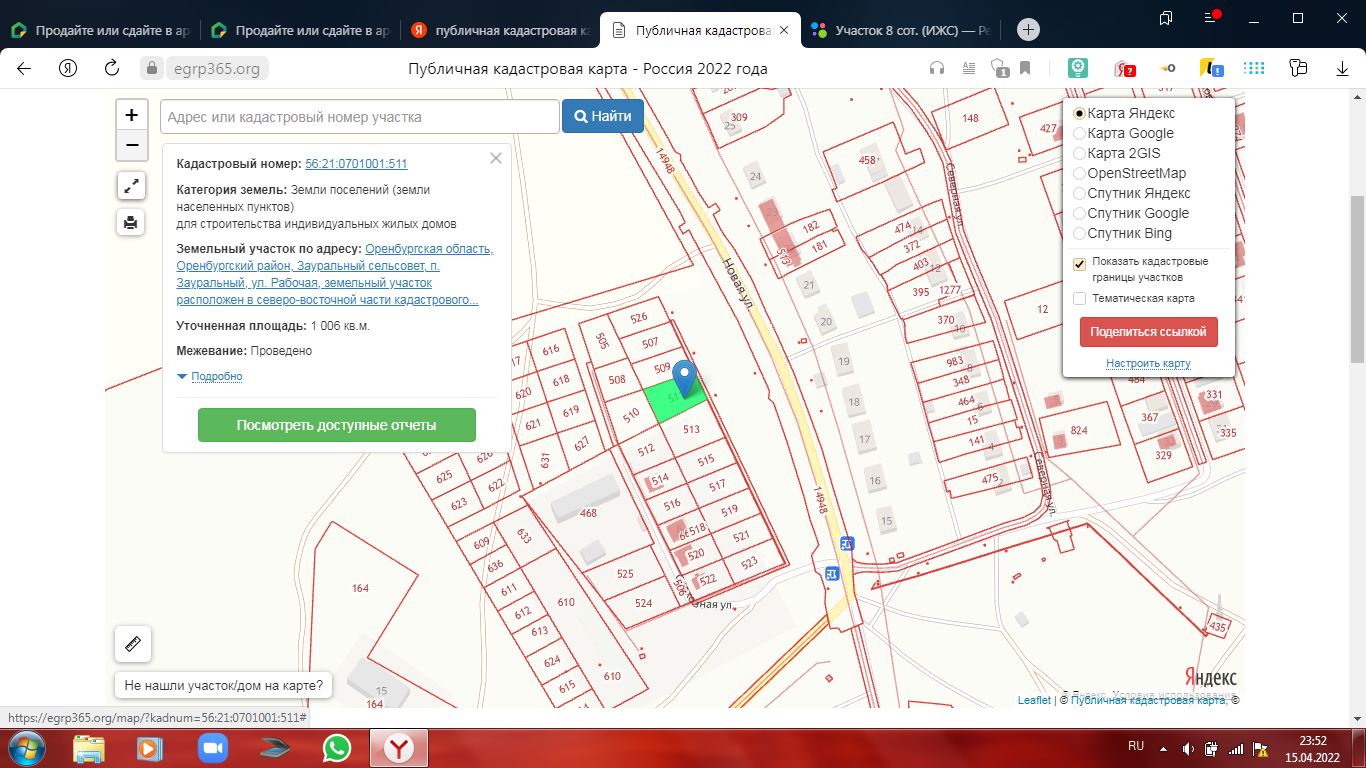Image resolution: width=1366 pixels, height=768 pixels.
Task: Bookmark this page with flag icon
Action: [x=1025, y=69]
